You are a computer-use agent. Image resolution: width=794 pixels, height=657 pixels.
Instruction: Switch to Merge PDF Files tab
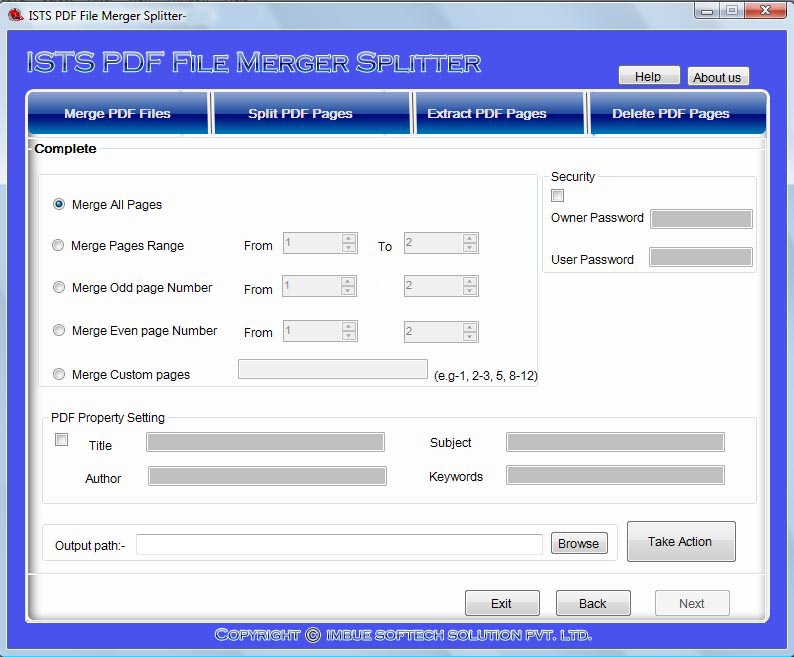[117, 113]
